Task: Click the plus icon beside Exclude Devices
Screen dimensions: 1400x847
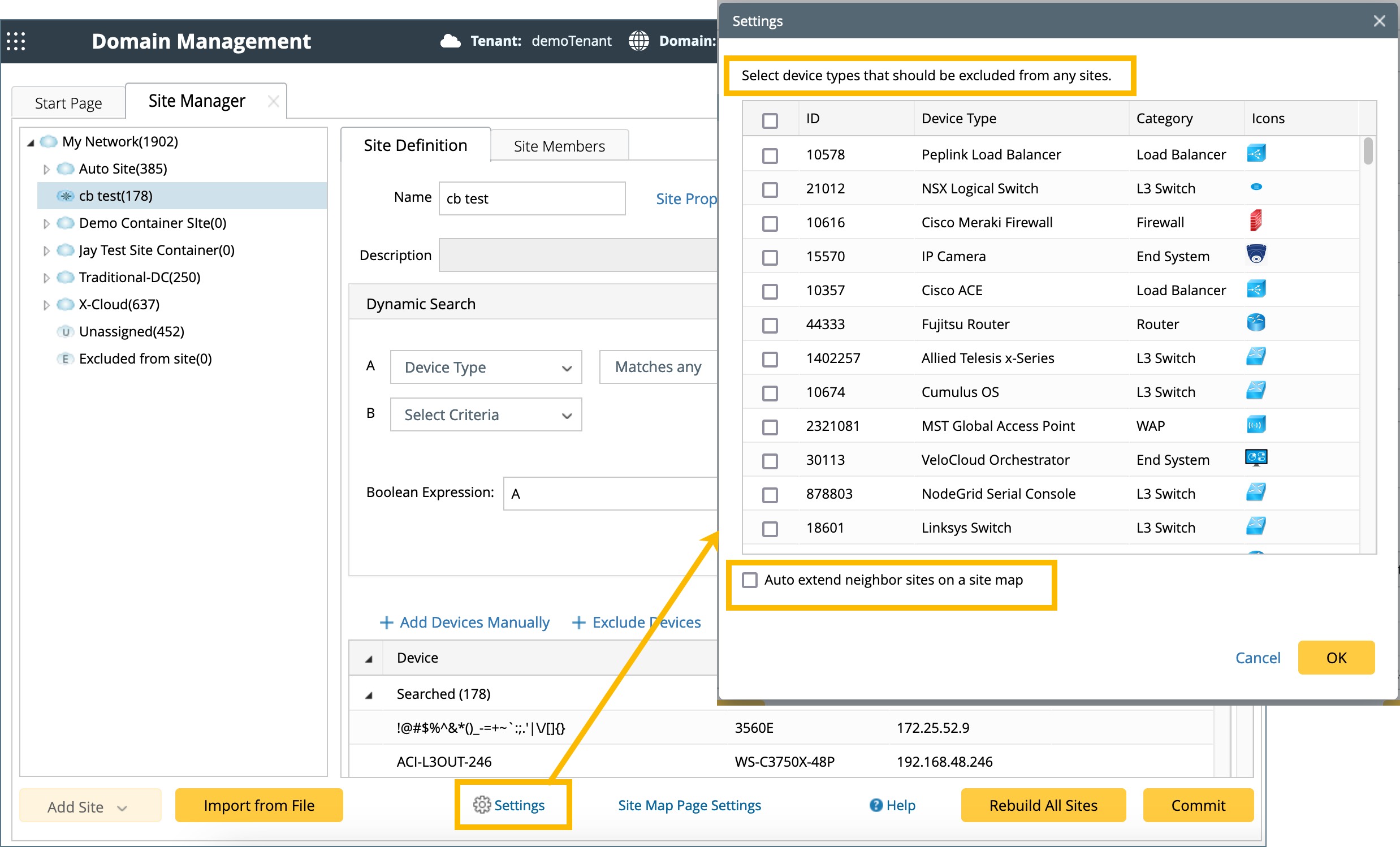Action: 578,623
